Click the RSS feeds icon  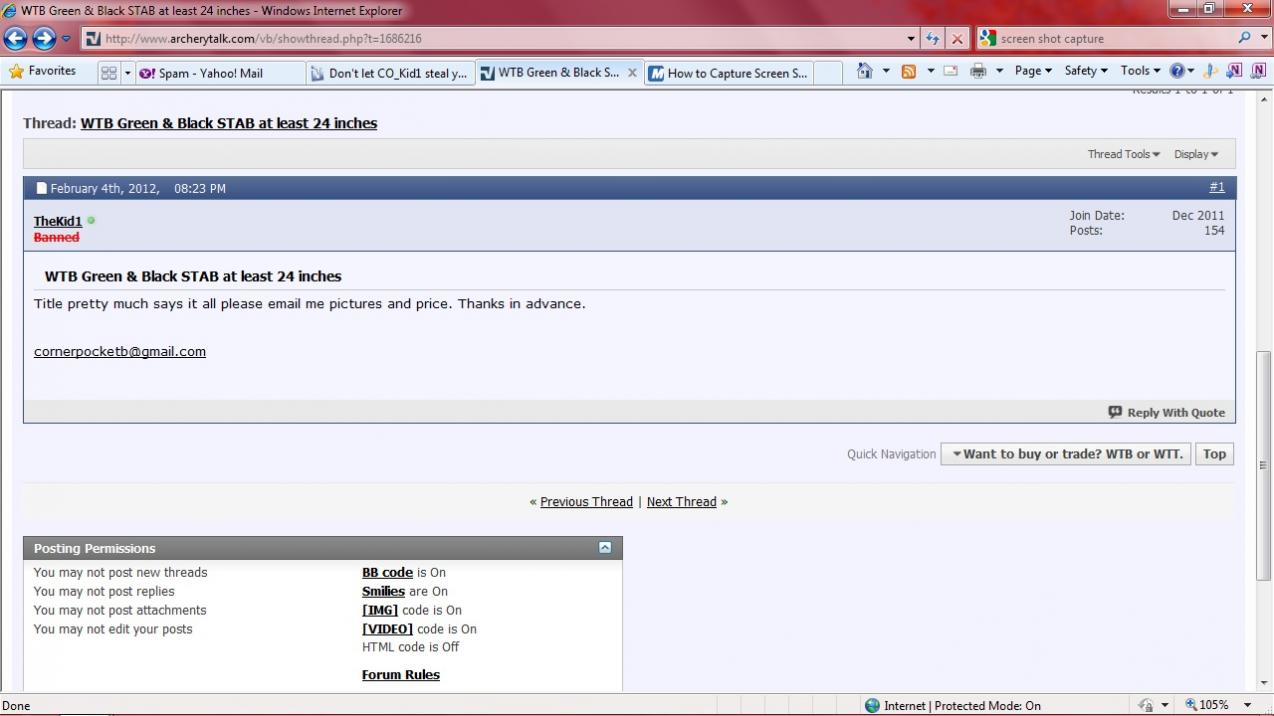[908, 71]
